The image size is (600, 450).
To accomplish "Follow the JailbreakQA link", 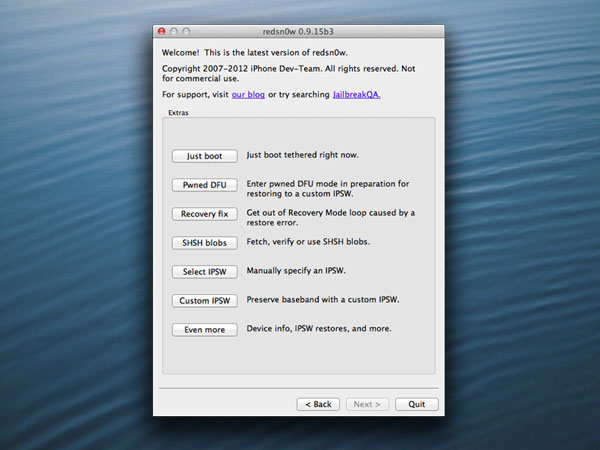I will pos(357,95).
